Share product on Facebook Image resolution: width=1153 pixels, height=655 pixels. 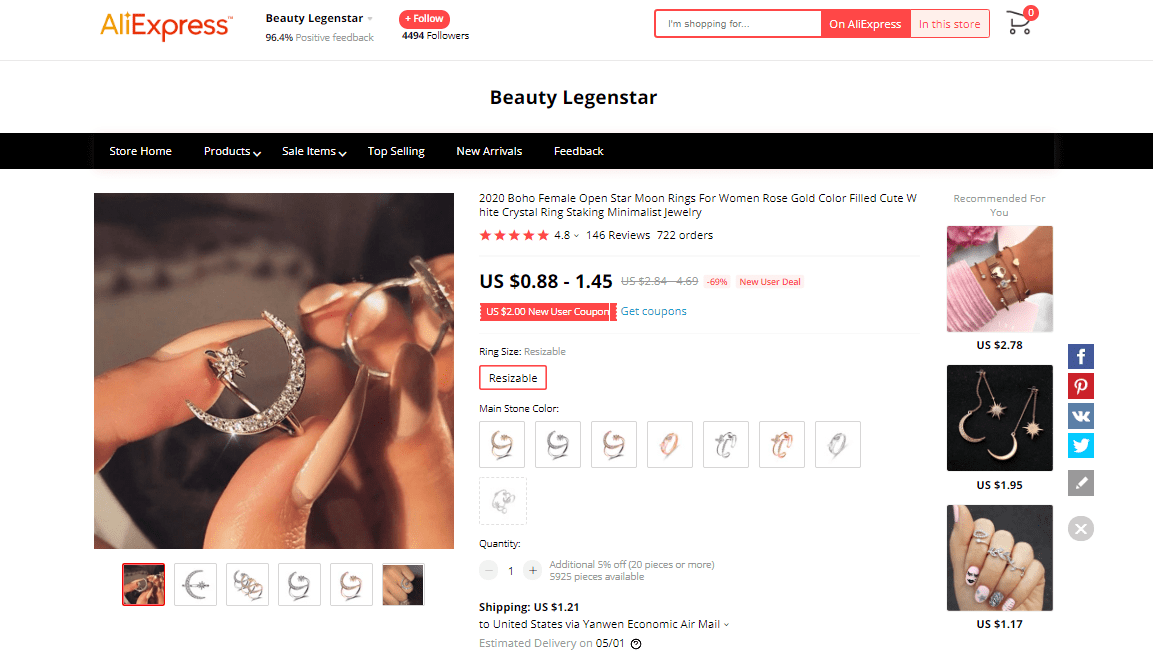[x=1081, y=357]
